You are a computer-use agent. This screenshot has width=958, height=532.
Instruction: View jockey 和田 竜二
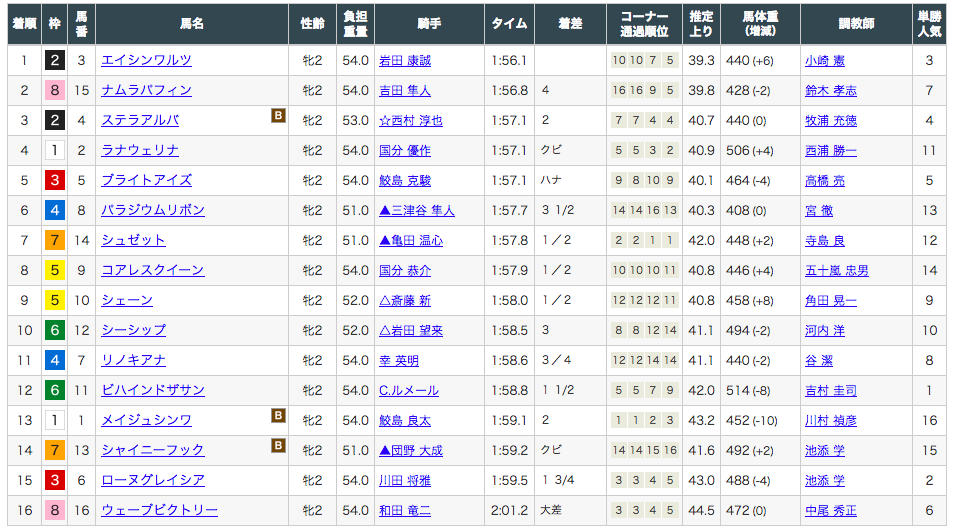[x=405, y=510]
